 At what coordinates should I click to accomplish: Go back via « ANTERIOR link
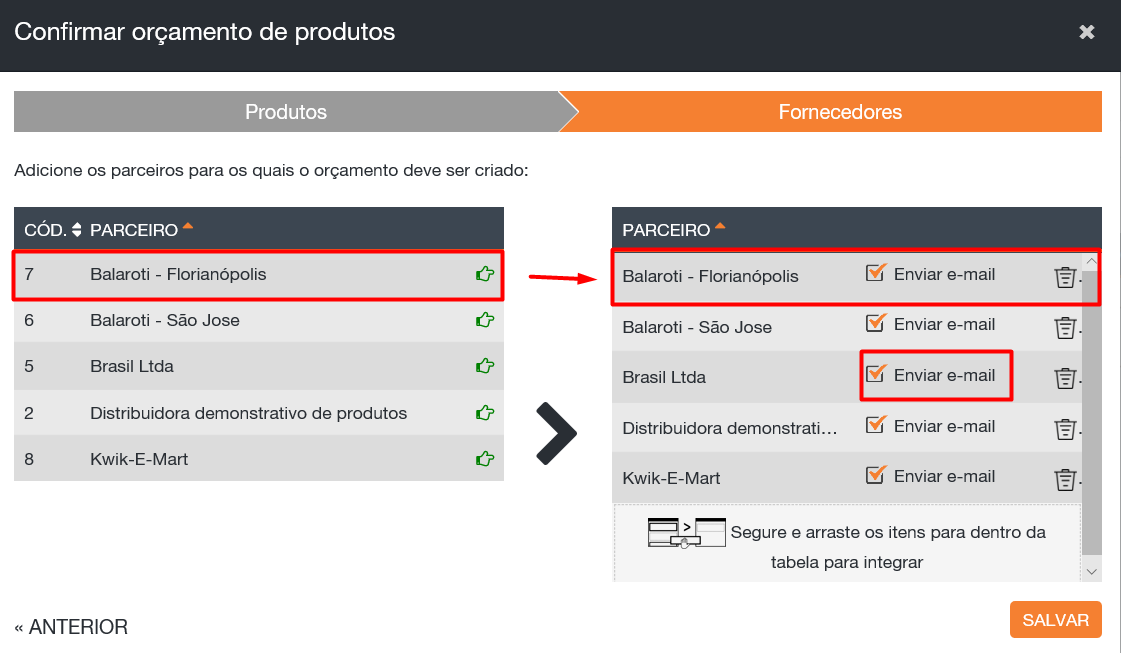[71, 627]
